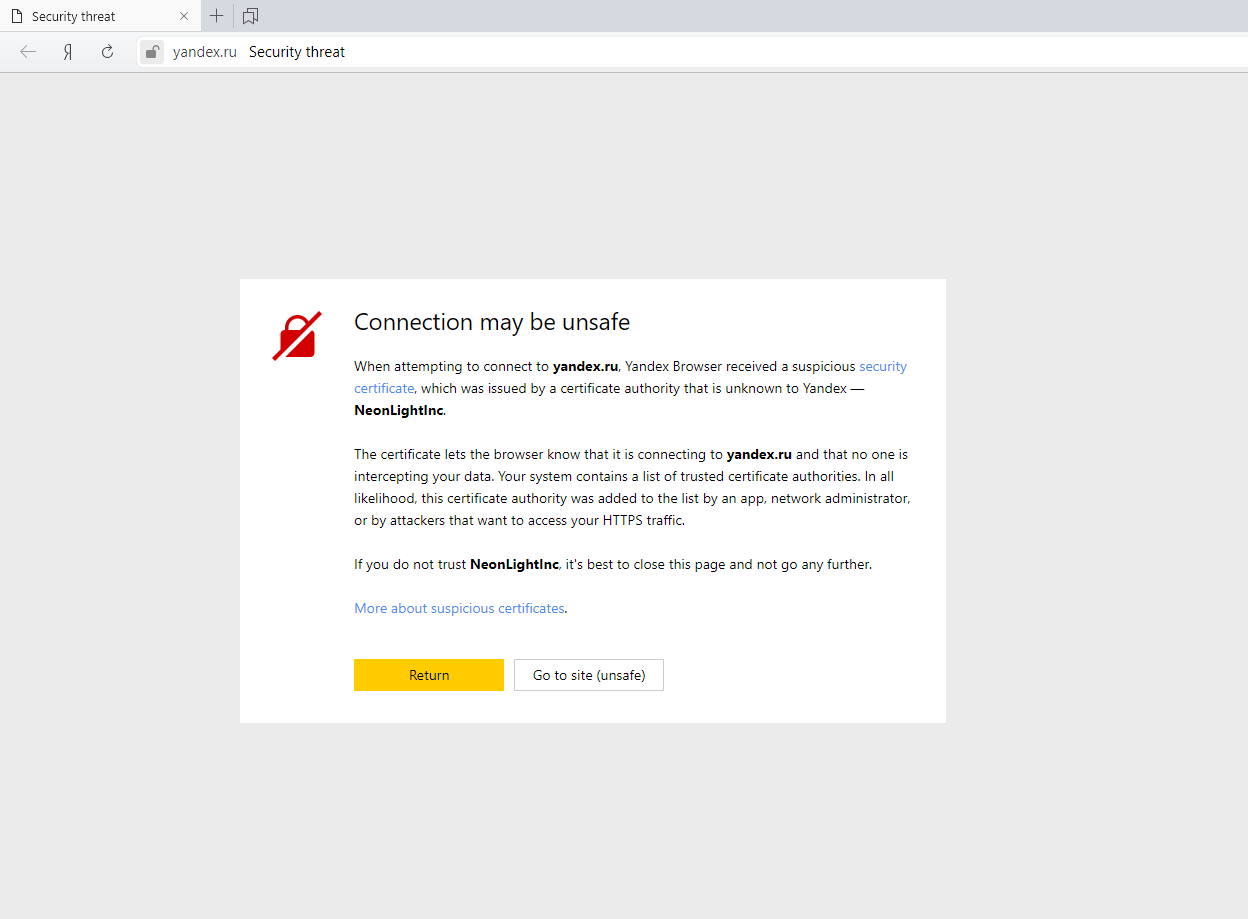Click the page favicon on the Security threat tab
The width and height of the screenshot is (1248, 919).
(x=17, y=15)
